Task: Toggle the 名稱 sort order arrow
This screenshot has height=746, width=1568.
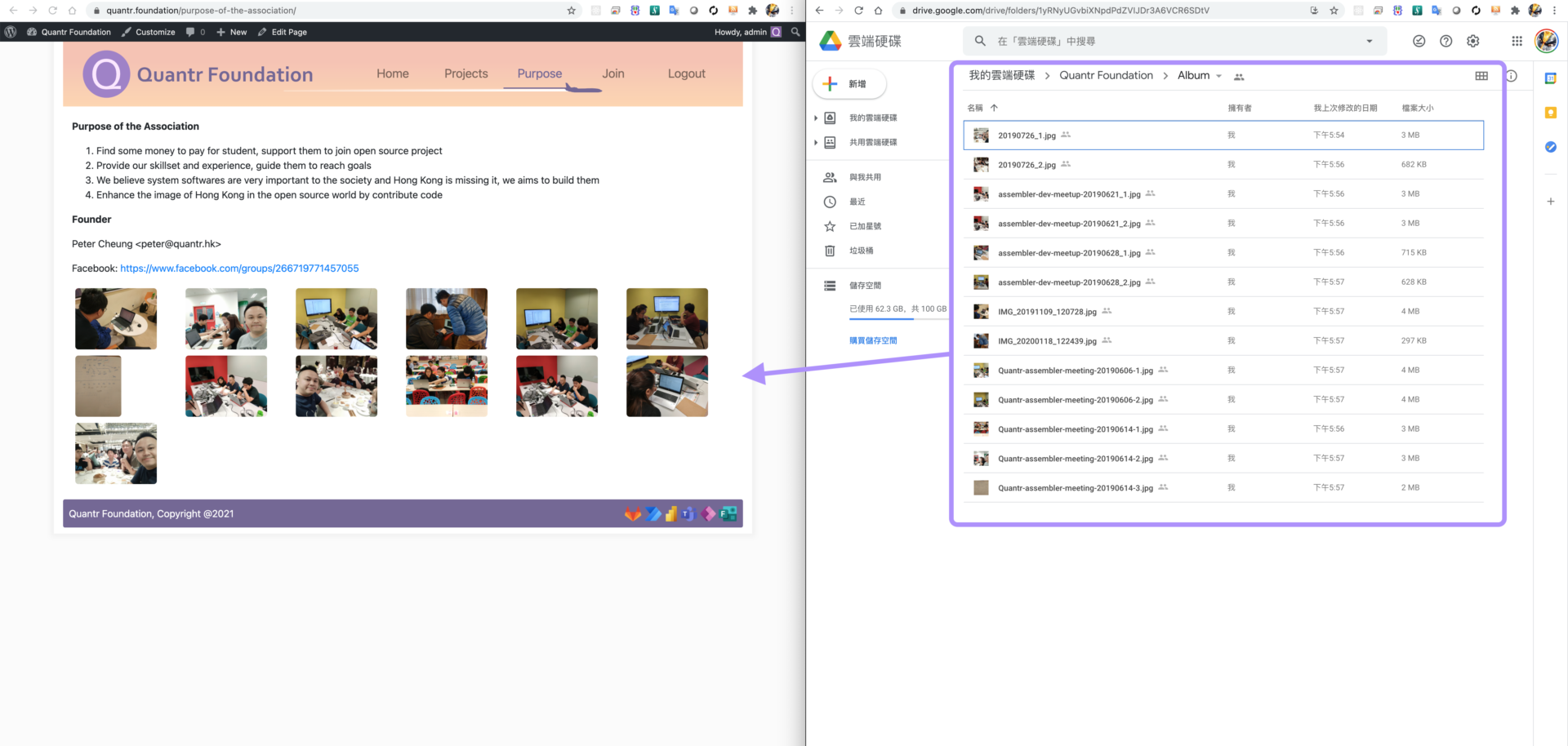Action: [995, 107]
